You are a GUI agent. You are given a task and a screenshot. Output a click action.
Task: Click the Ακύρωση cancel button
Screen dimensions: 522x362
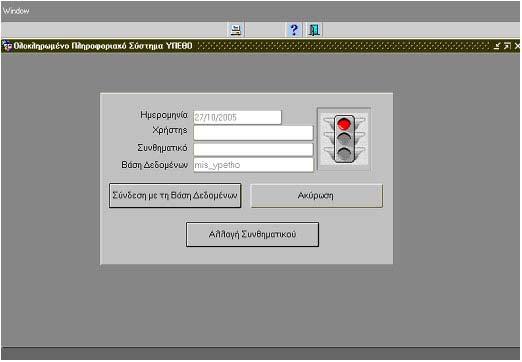(316, 196)
